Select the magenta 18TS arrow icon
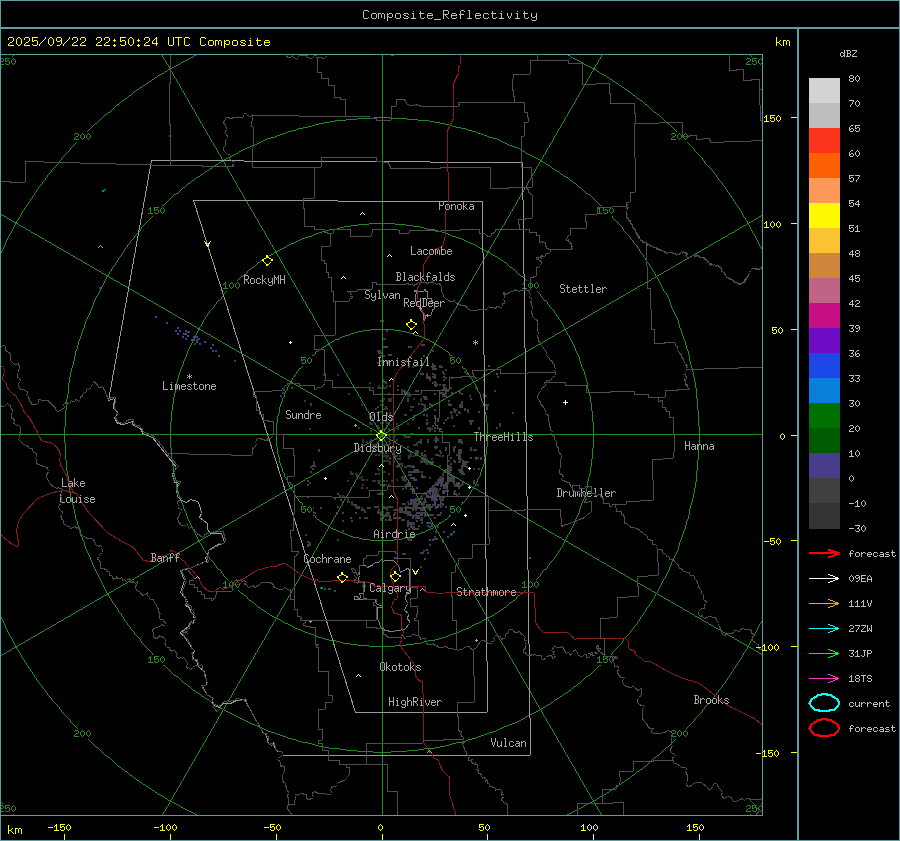Viewport: 900px width, 841px height. click(x=824, y=678)
